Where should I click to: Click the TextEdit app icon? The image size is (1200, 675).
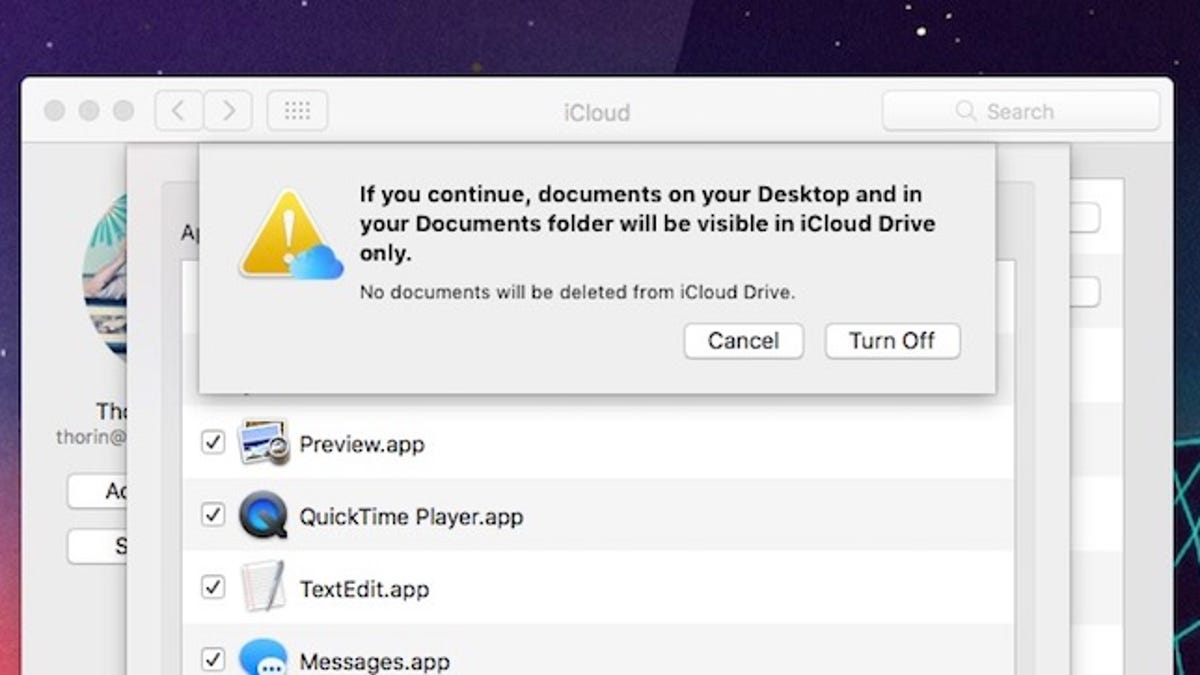pyautogui.click(x=263, y=587)
